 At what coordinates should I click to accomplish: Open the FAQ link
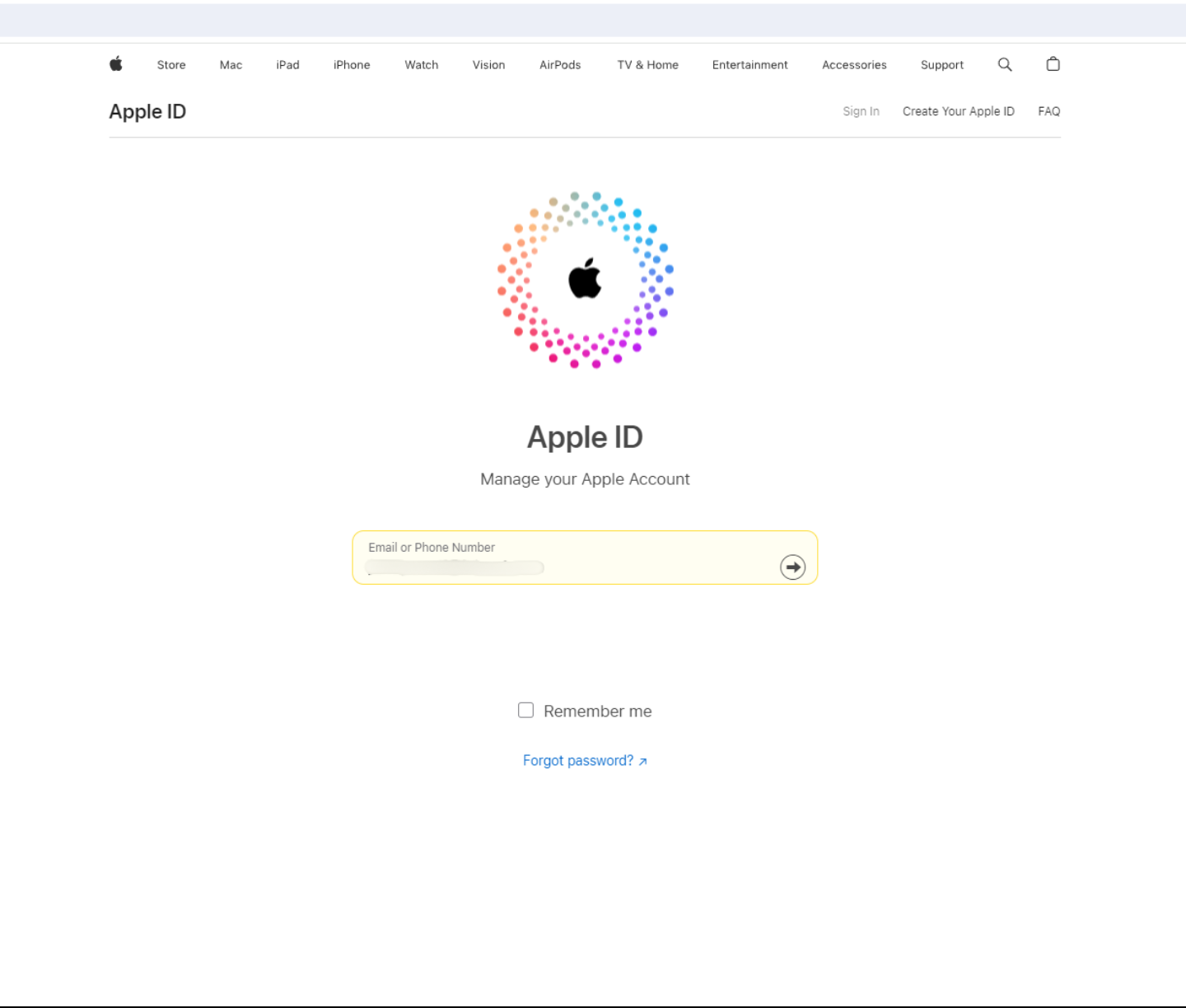(x=1049, y=111)
